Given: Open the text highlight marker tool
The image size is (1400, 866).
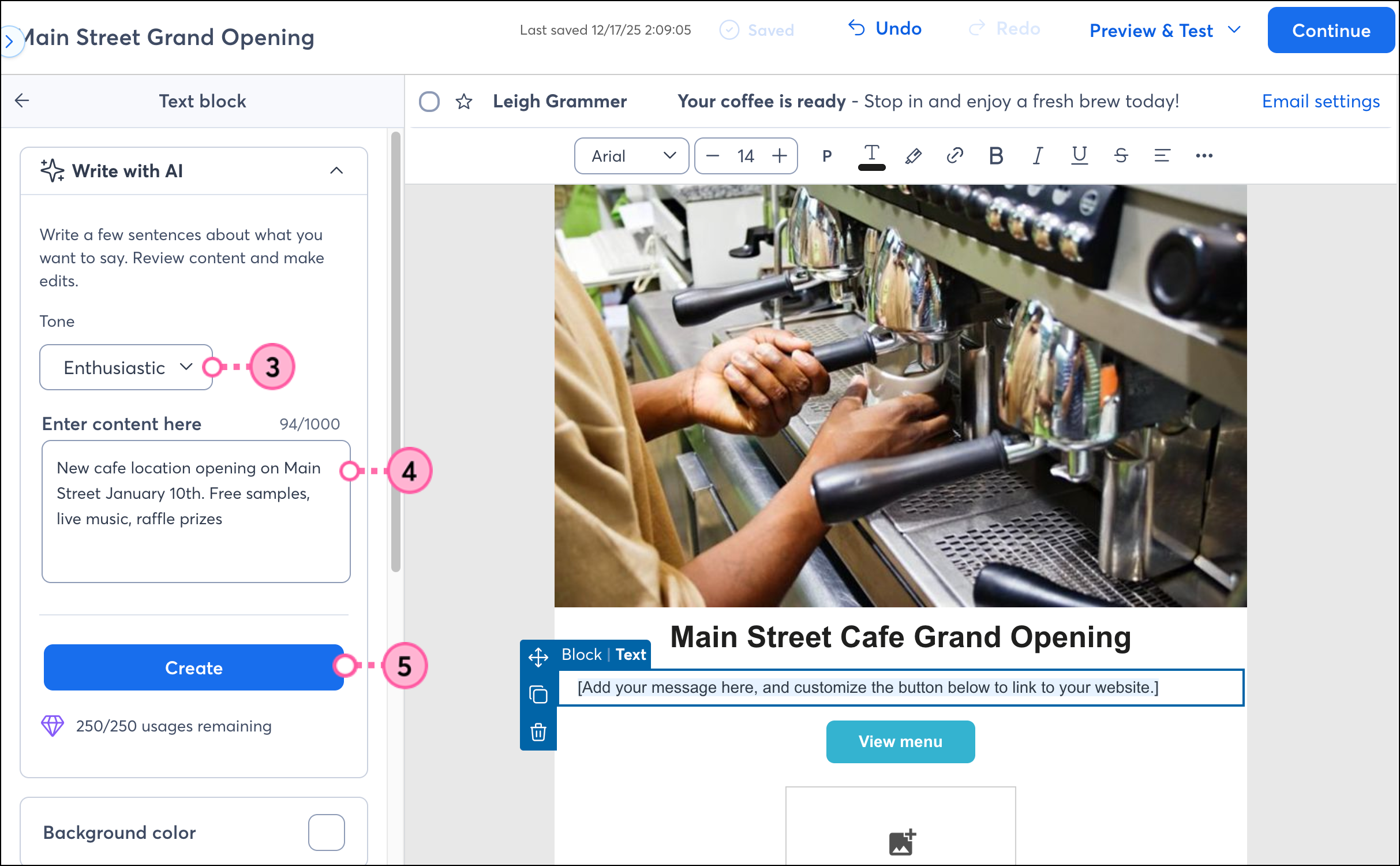Looking at the screenshot, I should pos(913,156).
